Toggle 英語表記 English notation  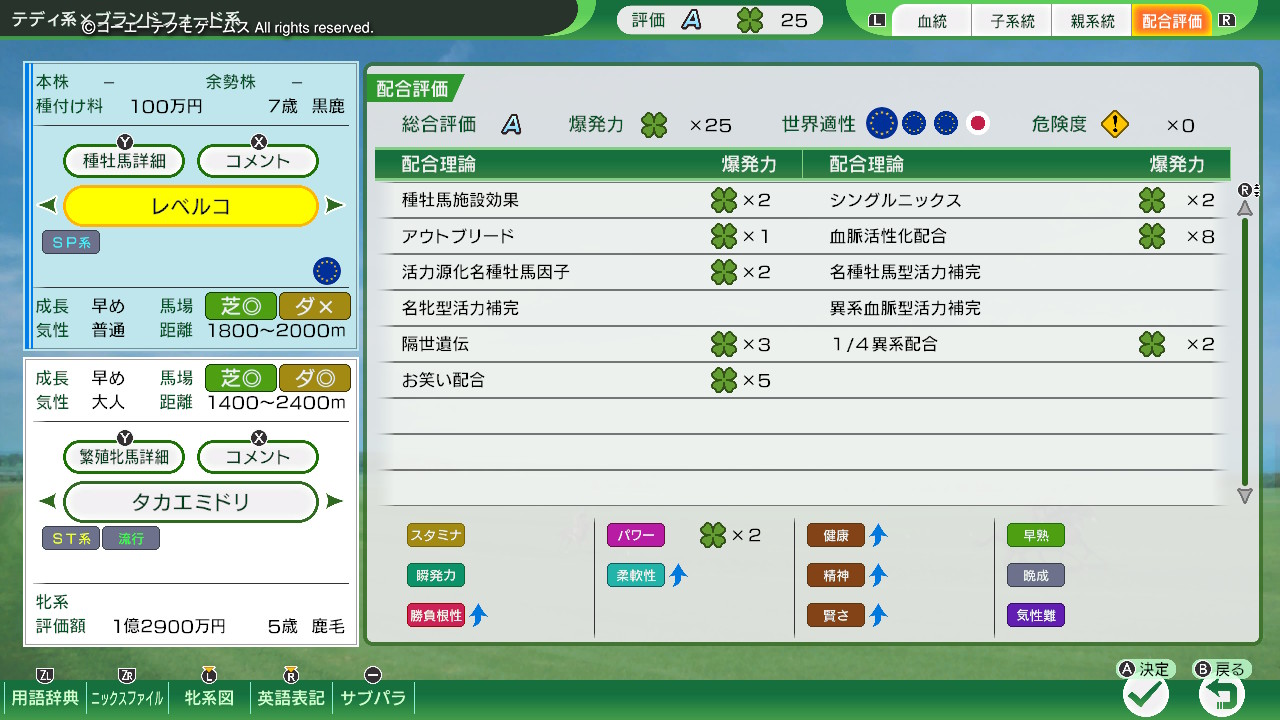(x=291, y=698)
